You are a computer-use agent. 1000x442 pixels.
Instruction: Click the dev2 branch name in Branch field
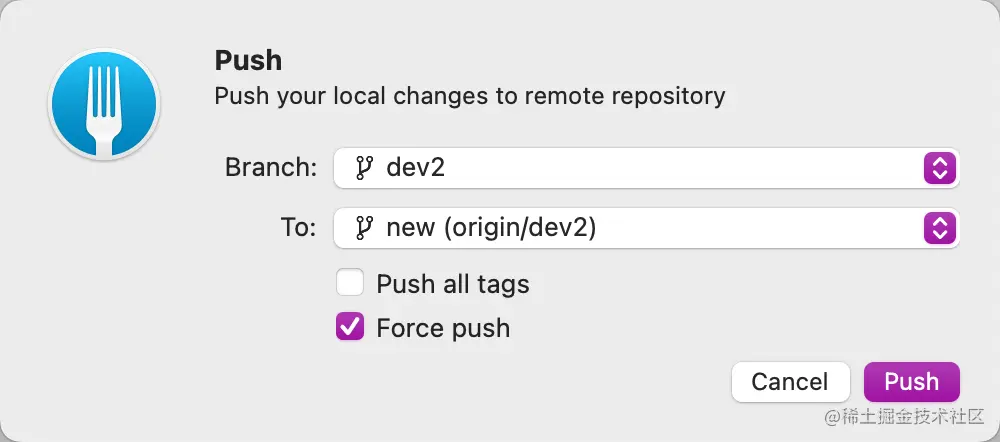[x=415, y=168]
